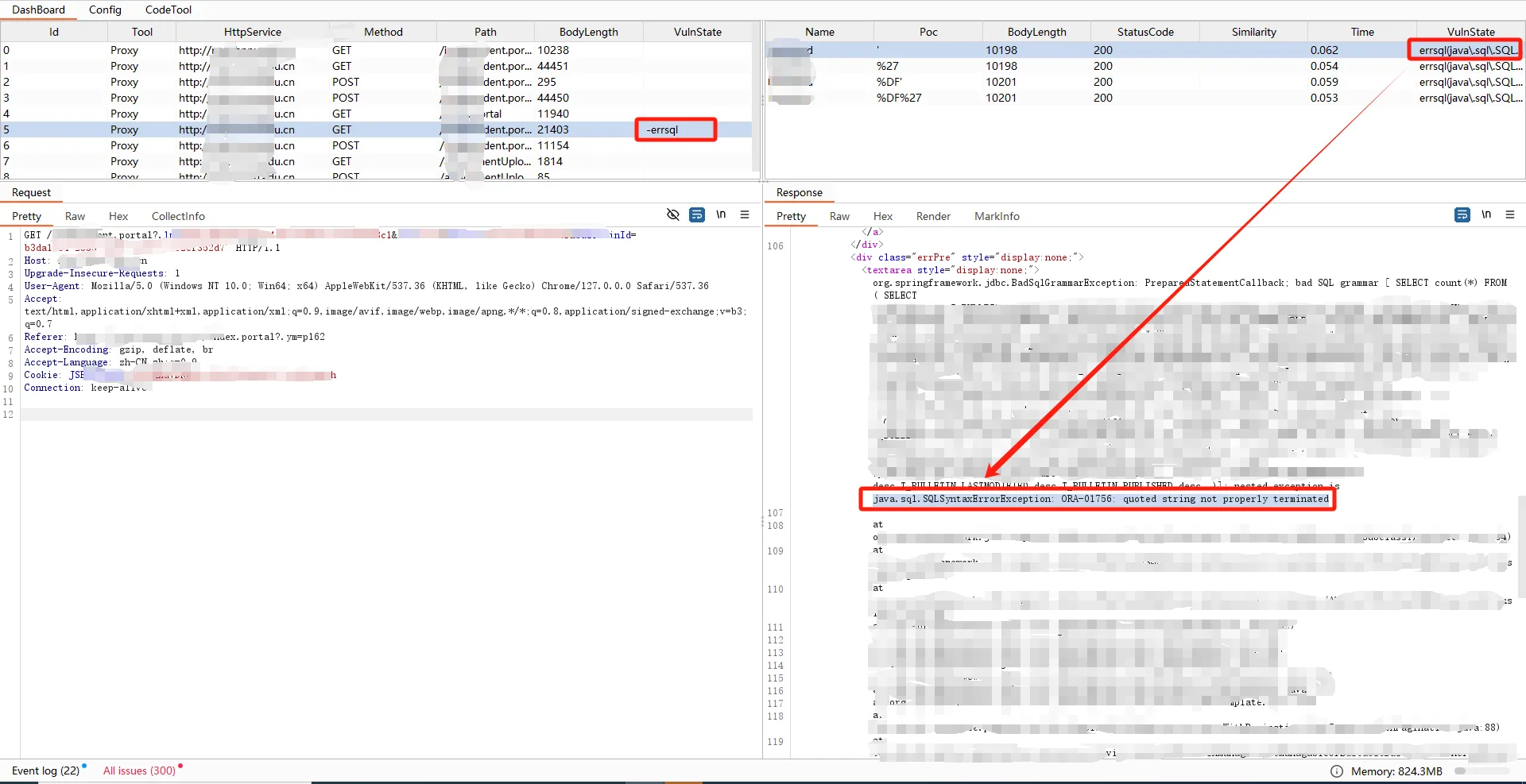Image resolution: width=1526 pixels, height=784 pixels.
Task: Open the Event log (22)
Action: [x=45, y=770]
